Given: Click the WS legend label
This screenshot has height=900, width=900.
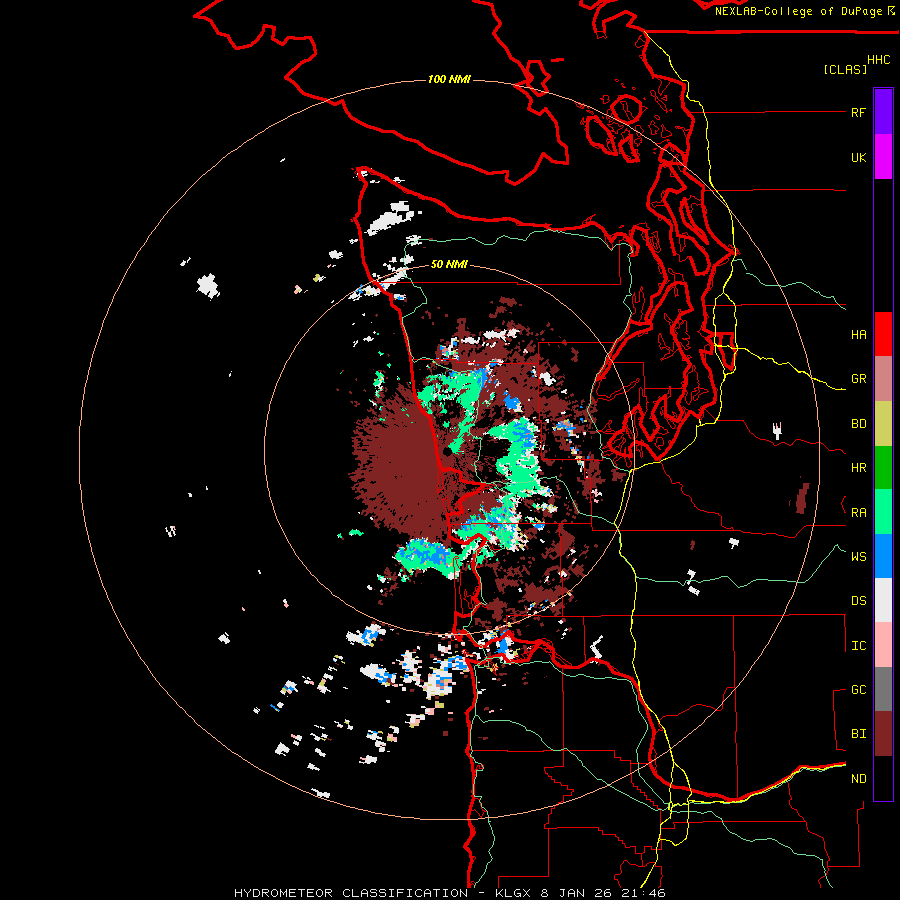Looking at the screenshot, I should tap(858, 557).
